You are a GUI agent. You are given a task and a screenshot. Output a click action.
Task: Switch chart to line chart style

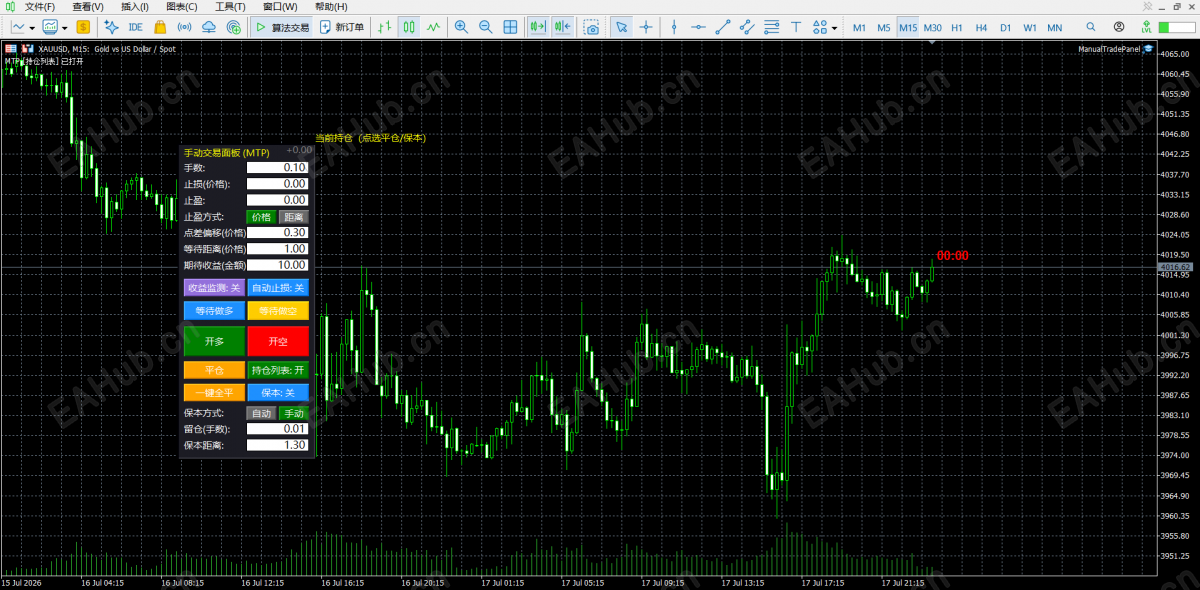pos(433,27)
